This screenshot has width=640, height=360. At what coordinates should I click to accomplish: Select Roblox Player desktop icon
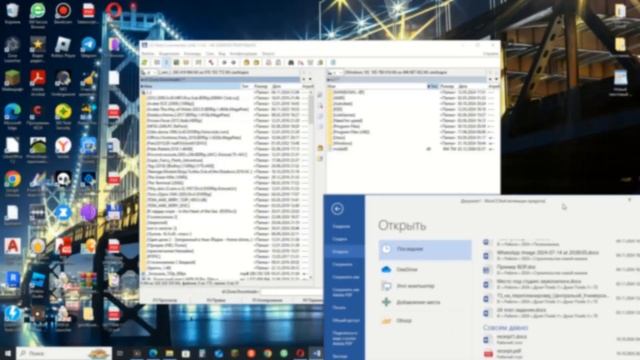pyautogui.click(x=63, y=47)
